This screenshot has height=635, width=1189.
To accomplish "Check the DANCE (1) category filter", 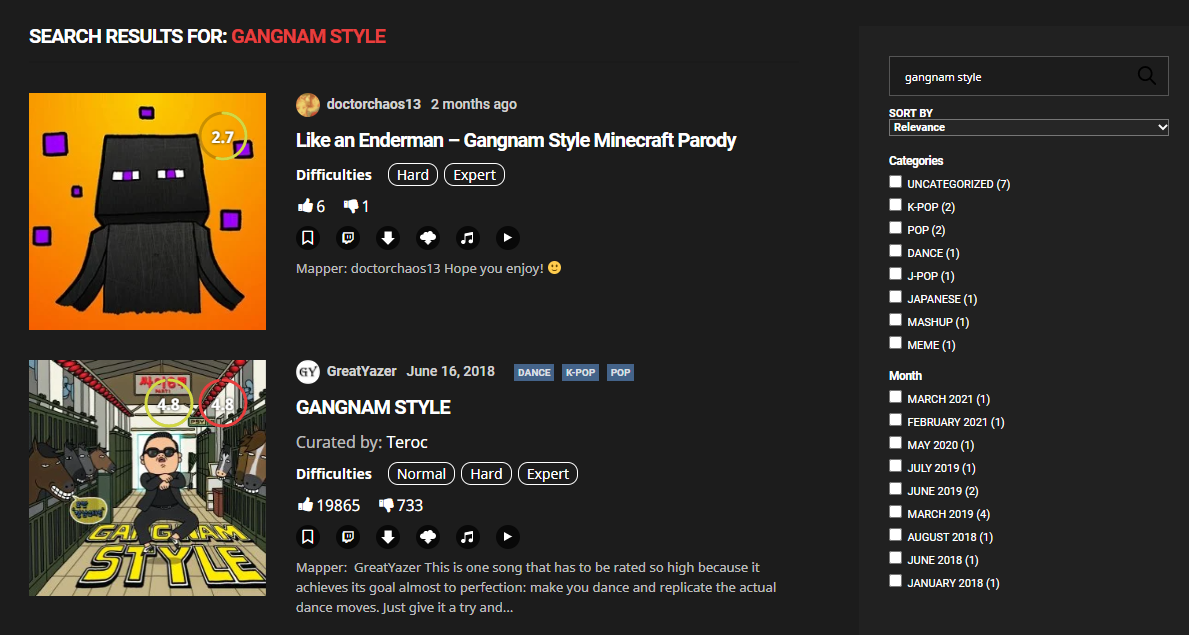I will click(x=896, y=251).
